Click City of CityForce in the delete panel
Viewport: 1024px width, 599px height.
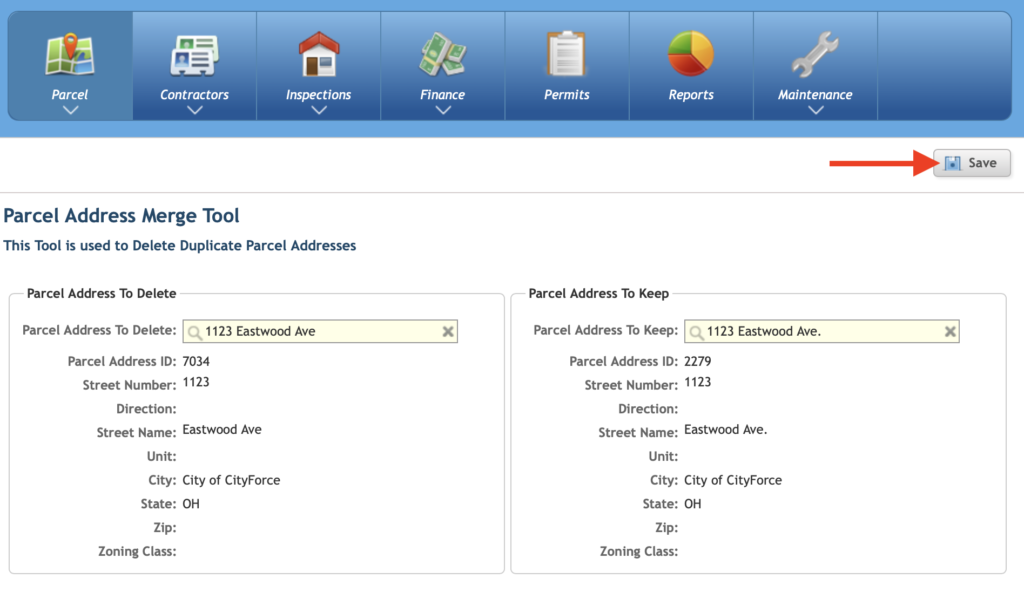pos(231,480)
